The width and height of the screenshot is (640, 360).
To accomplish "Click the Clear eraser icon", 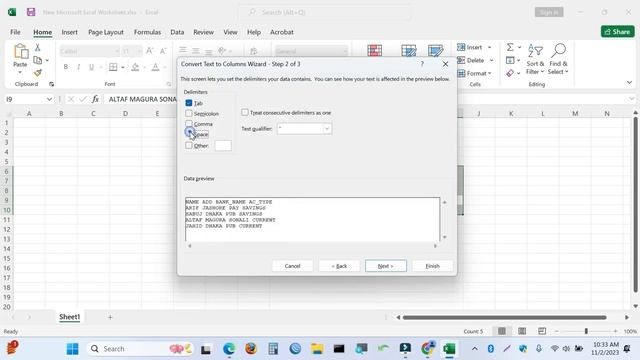I will tap(510, 73).
